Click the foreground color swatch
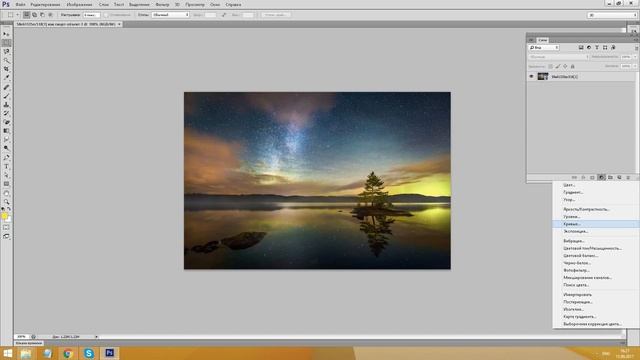 [x=4, y=216]
